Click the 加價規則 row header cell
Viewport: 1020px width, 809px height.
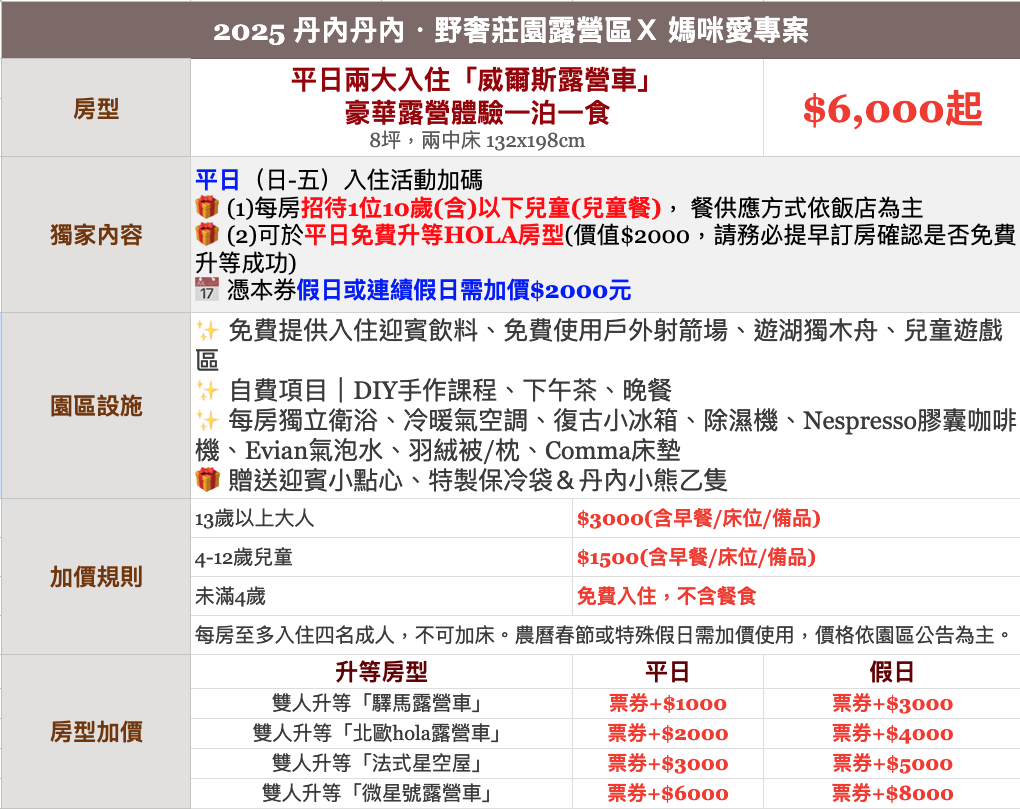pos(96,577)
